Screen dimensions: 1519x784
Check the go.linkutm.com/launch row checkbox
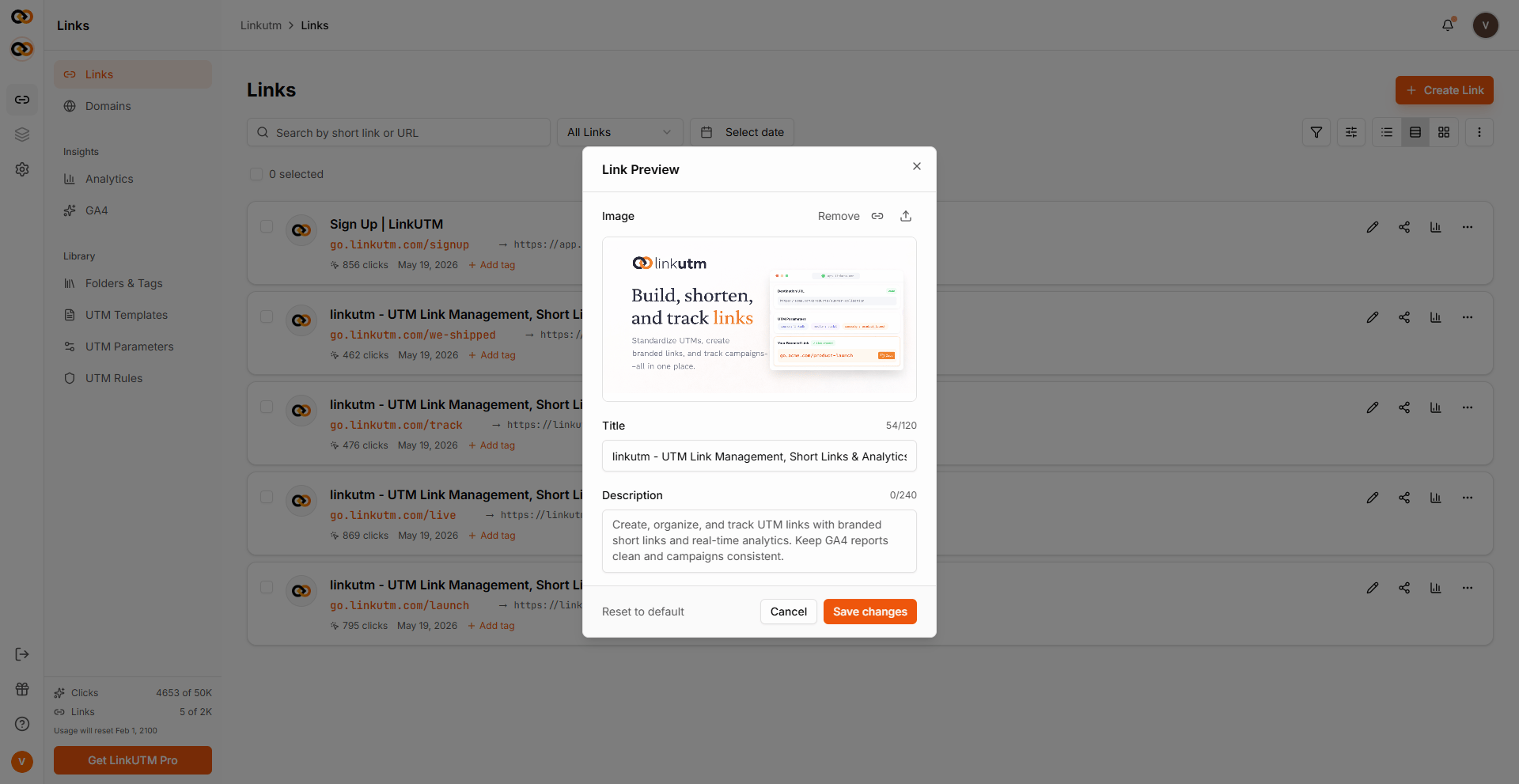click(x=267, y=587)
